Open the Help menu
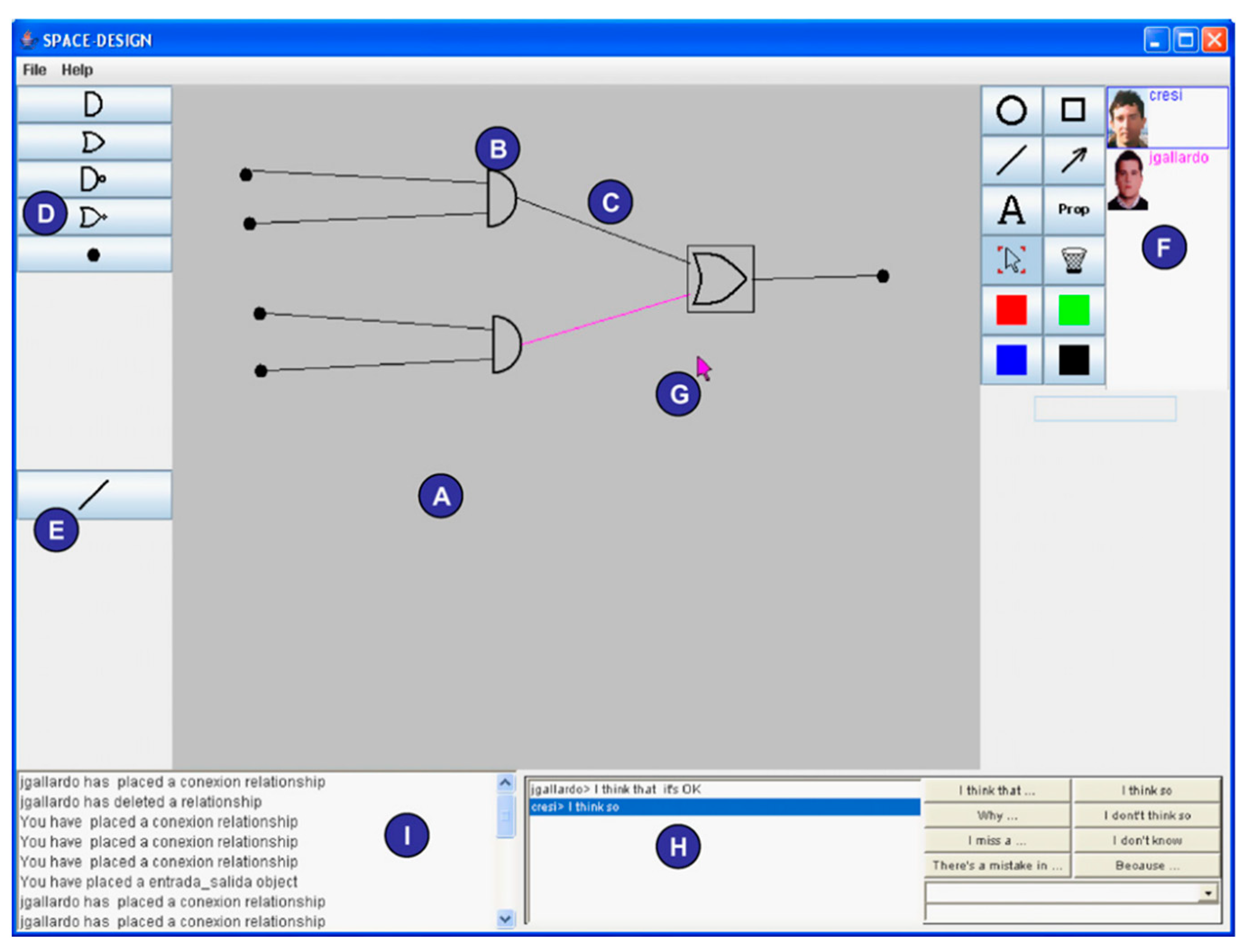This screenshot has width=1248, height=952. tap(77, 70)
